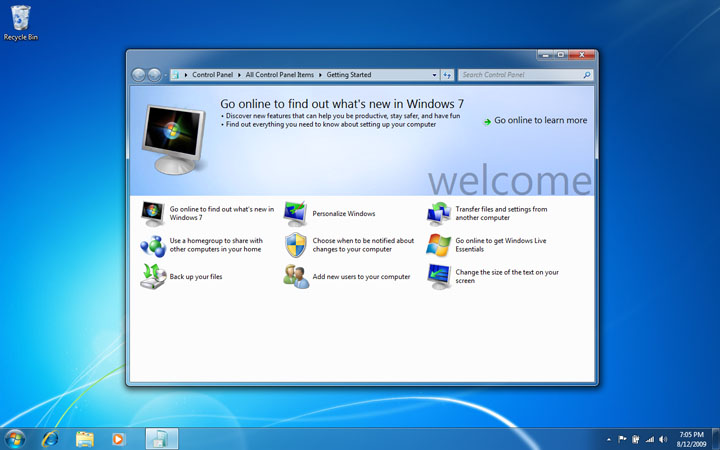Image resolution: width=720 pixels, height=450 pixels.
Task: Show hidden system tray icons
Action: tap(609, 439)
